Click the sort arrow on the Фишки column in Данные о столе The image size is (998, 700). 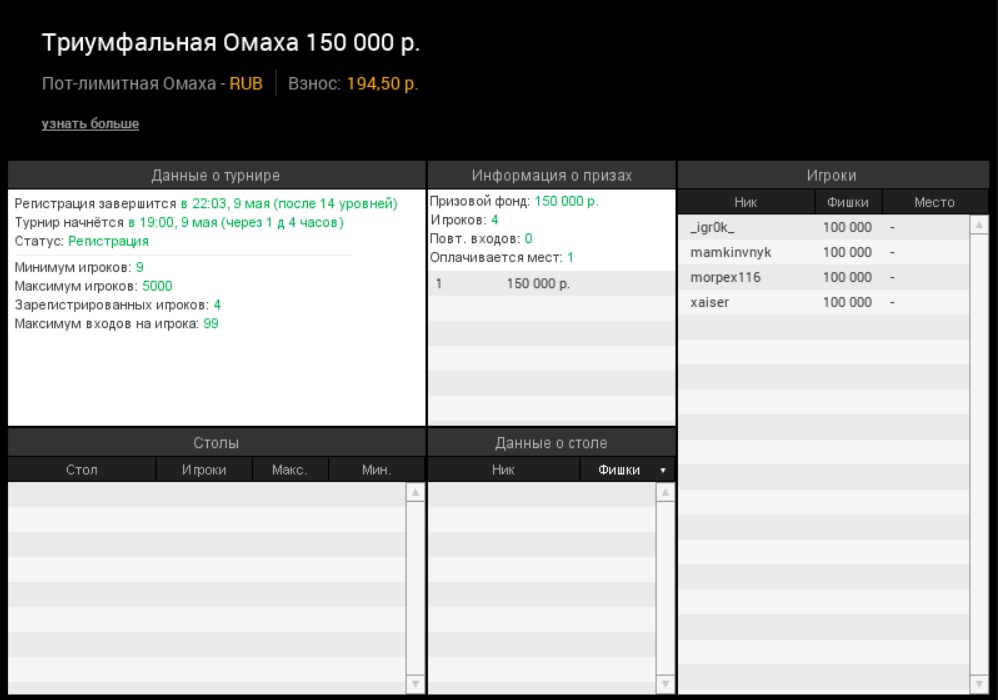click(662, 470)
